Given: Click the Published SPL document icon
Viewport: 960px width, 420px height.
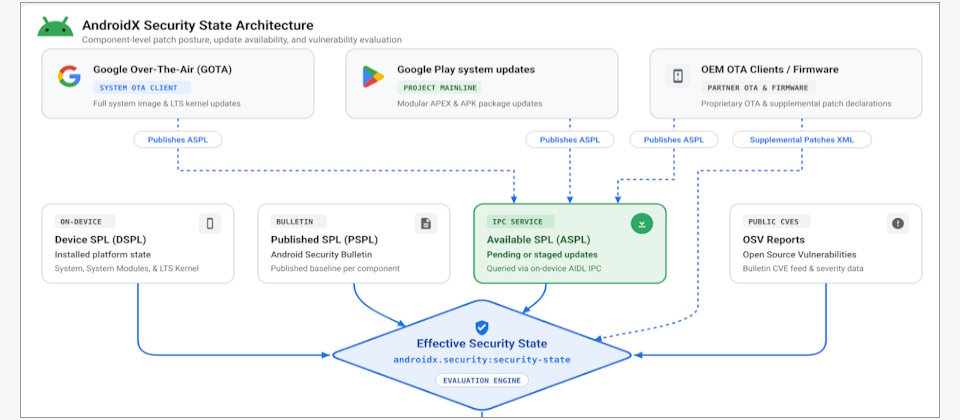Looking at the screenshot, I should (426, 223).
